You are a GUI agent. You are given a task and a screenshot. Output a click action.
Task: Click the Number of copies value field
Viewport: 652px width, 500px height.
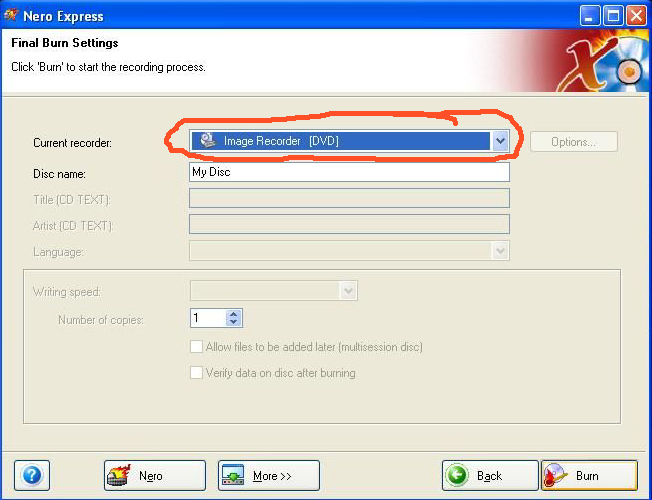click(208, 318)
